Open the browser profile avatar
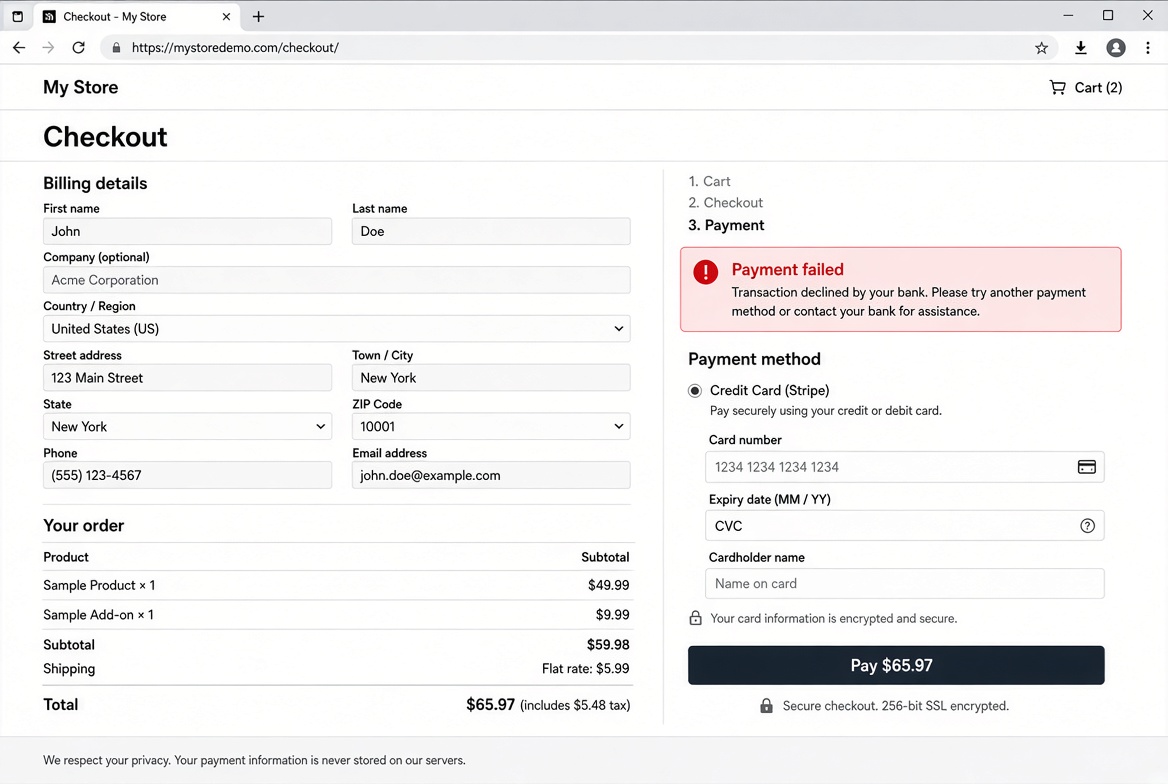The height and width of the screenshot is (784, 1168). [x=1116, y=48]
